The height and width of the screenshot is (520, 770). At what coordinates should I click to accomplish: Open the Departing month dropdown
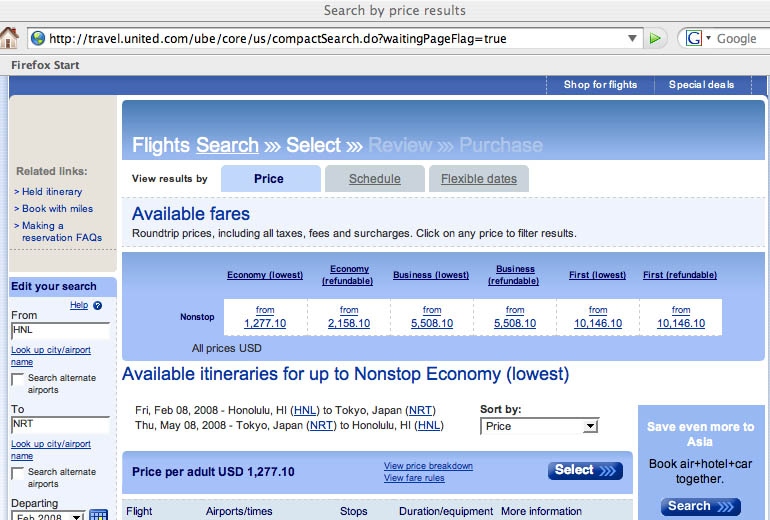click(x=48, y=516)
